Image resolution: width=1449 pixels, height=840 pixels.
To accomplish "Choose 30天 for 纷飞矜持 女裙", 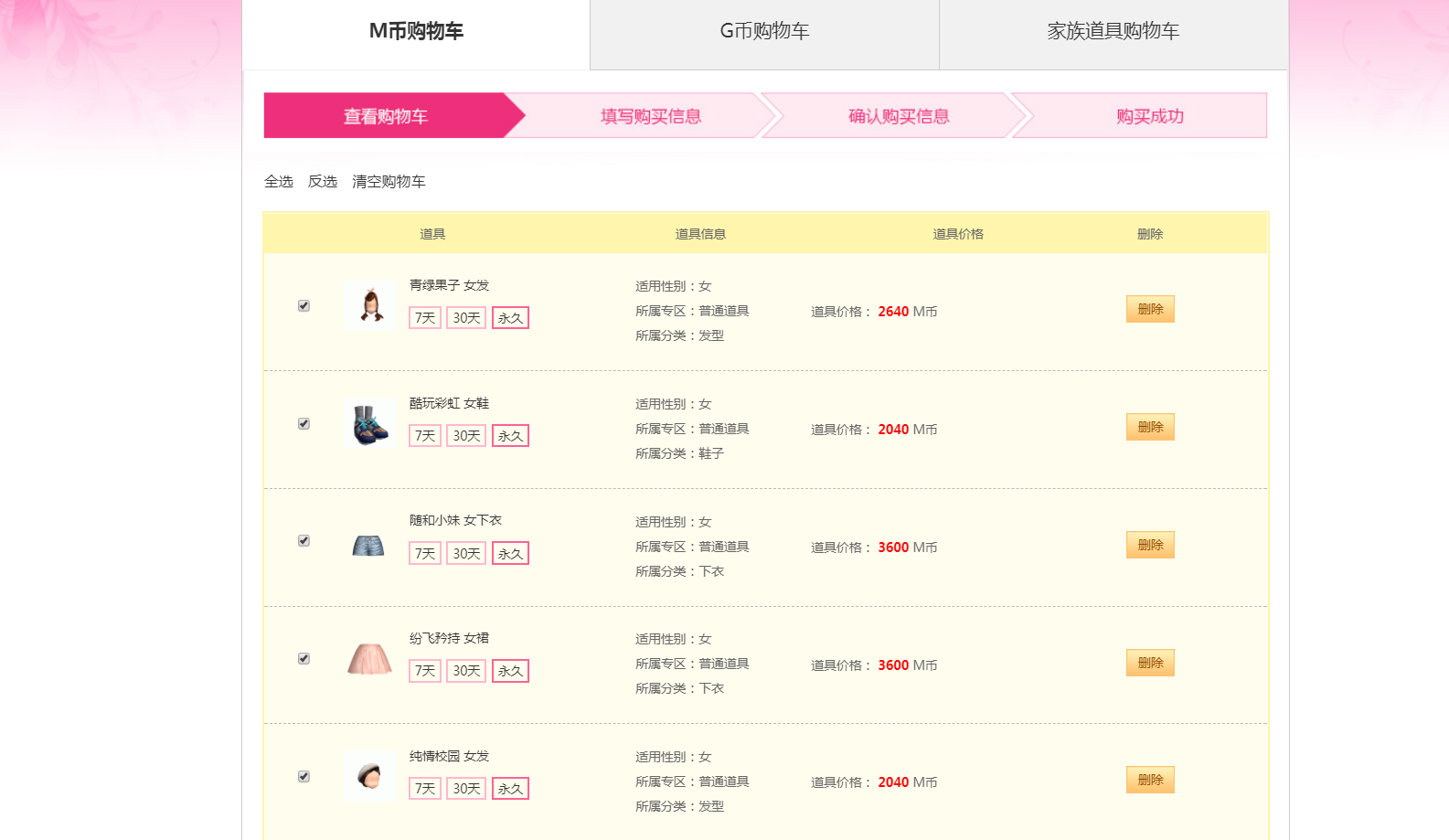I will point(466,671).
